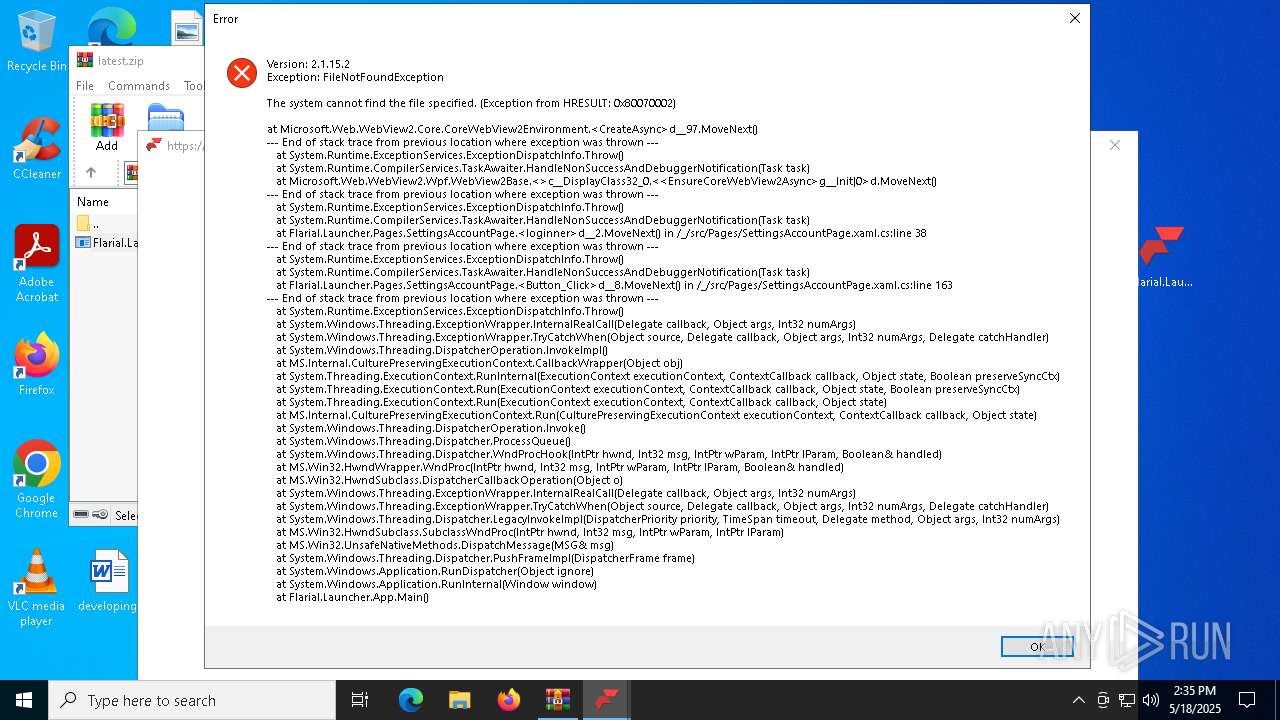Click the Add button in the WinRAR toolbar
Screen dimensions: 1280x720
click(107, 127)
